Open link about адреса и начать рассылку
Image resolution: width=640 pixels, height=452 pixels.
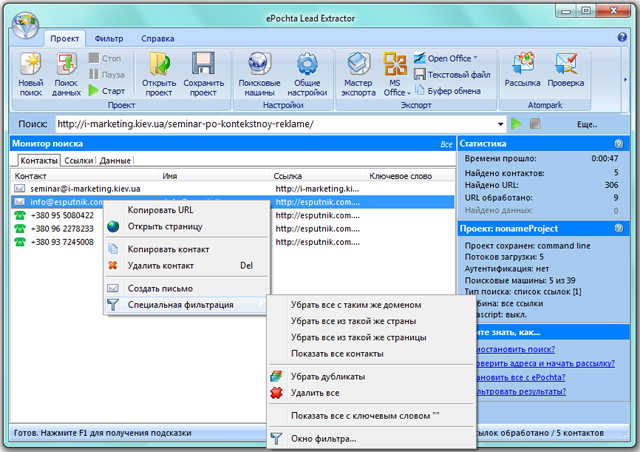545,363
